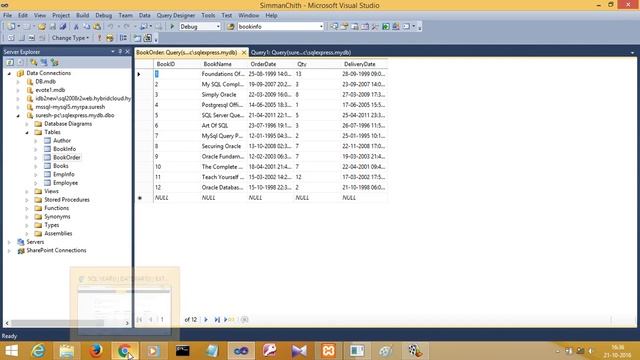Image resolution: width=640 pixels, height=360 pixels.
Task: Click the Open File toolbar icon
Action: coord(42,27)
